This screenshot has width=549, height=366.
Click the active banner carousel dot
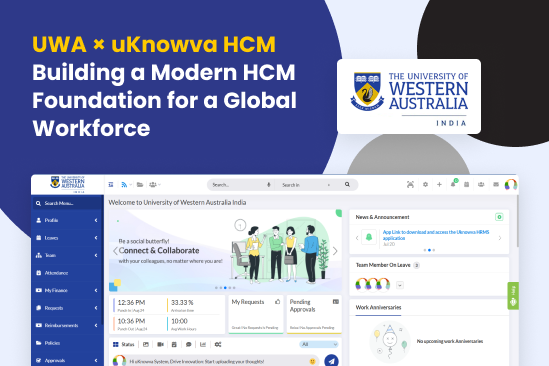point(225,288)
